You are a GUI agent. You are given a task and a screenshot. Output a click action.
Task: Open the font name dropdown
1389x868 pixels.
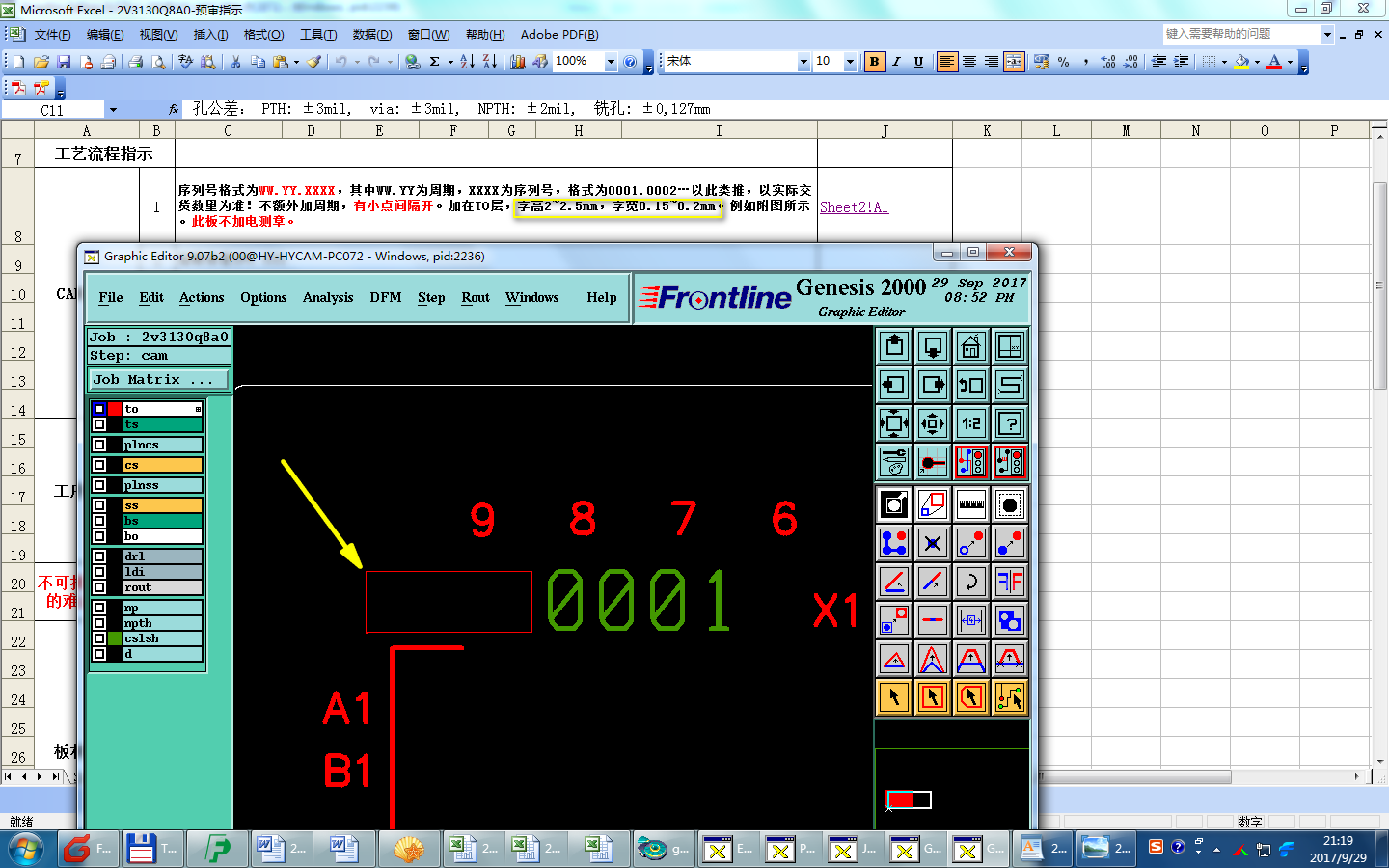[803, 62]
